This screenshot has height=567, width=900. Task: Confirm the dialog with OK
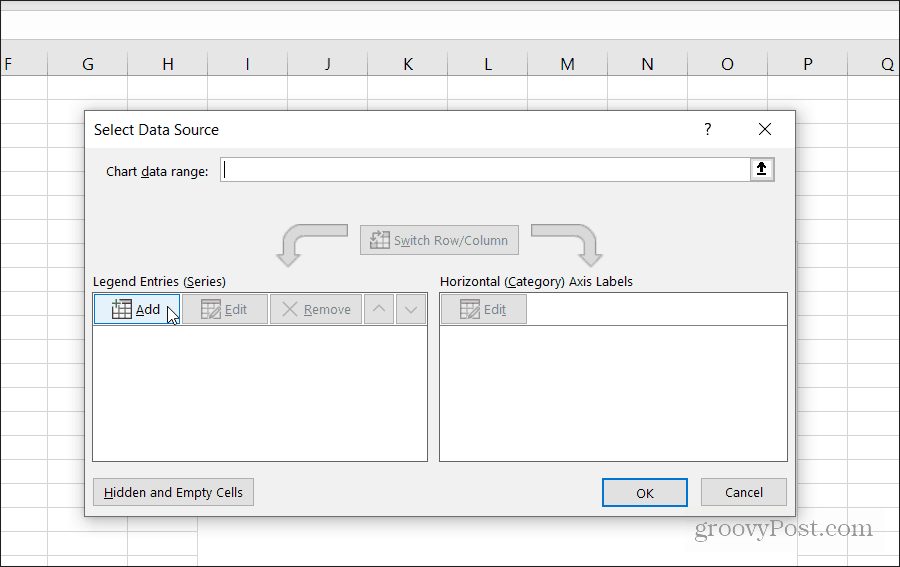(x=645, y=492)
